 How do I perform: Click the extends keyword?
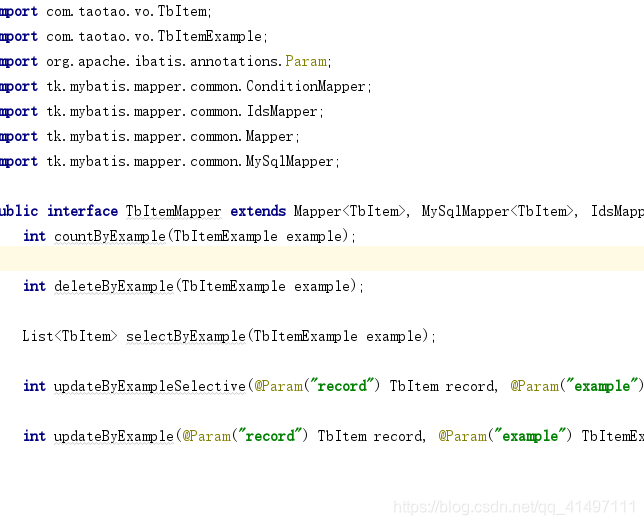coord(258,211)
